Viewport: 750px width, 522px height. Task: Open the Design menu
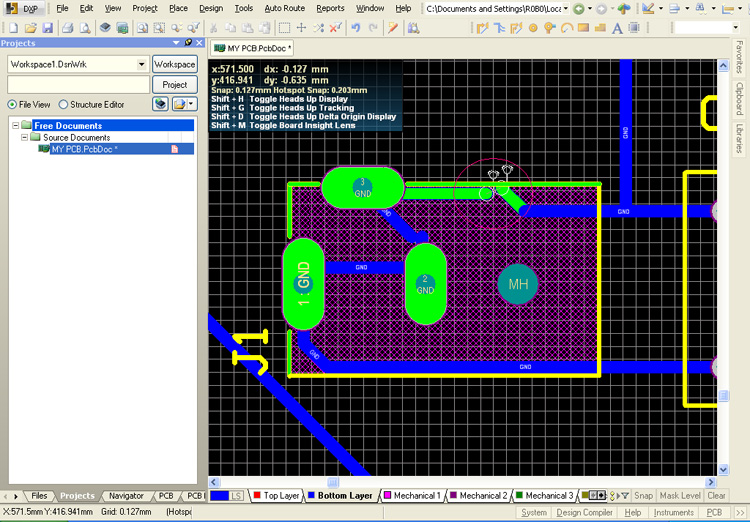[211, 8]
